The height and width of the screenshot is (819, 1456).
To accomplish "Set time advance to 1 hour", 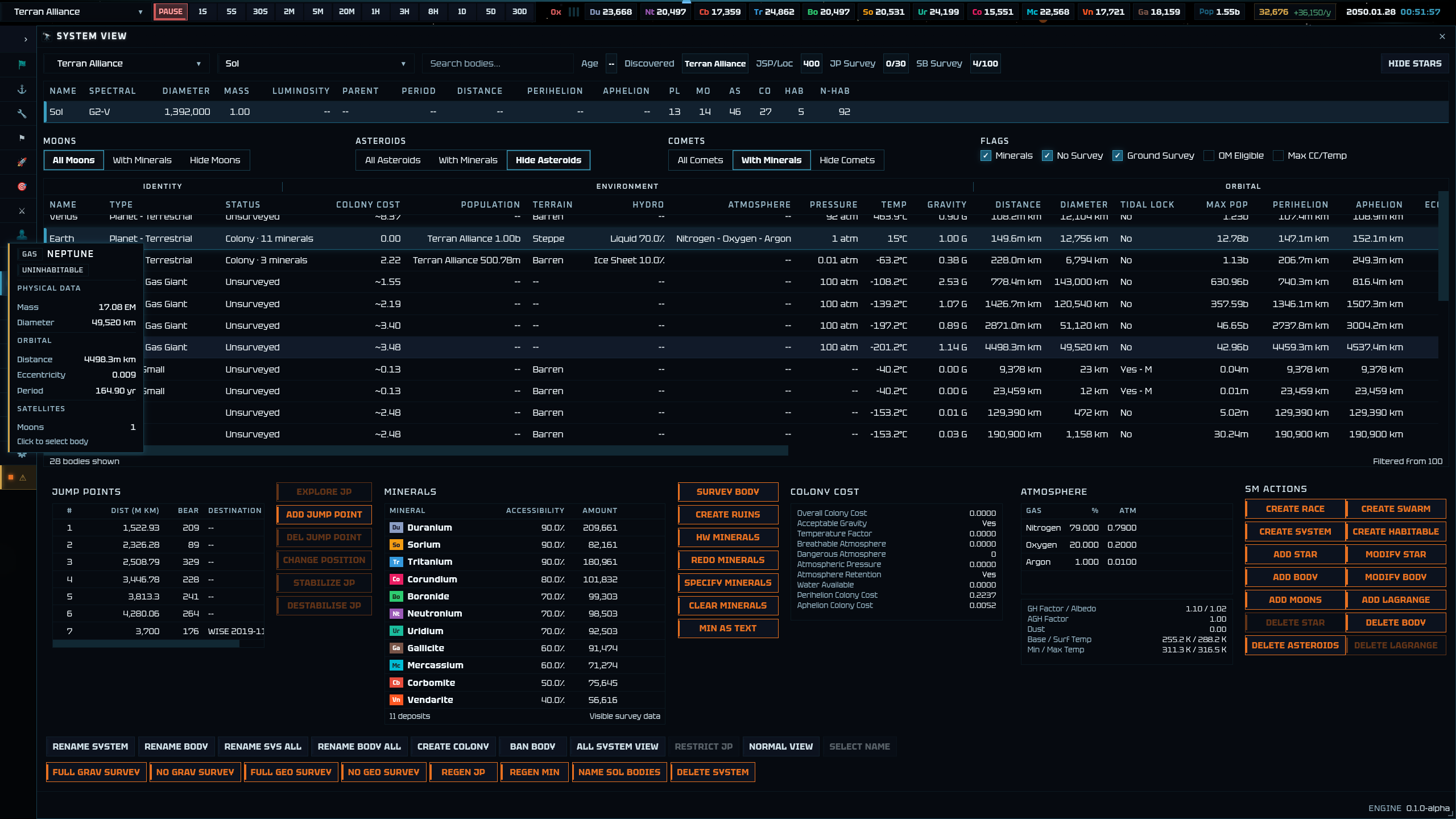I will click(375, 12).
